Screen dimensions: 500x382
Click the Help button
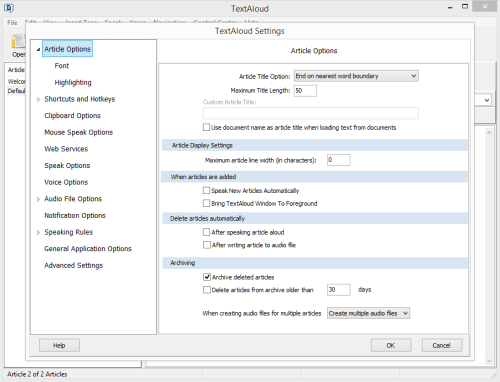tap(59, 345)
